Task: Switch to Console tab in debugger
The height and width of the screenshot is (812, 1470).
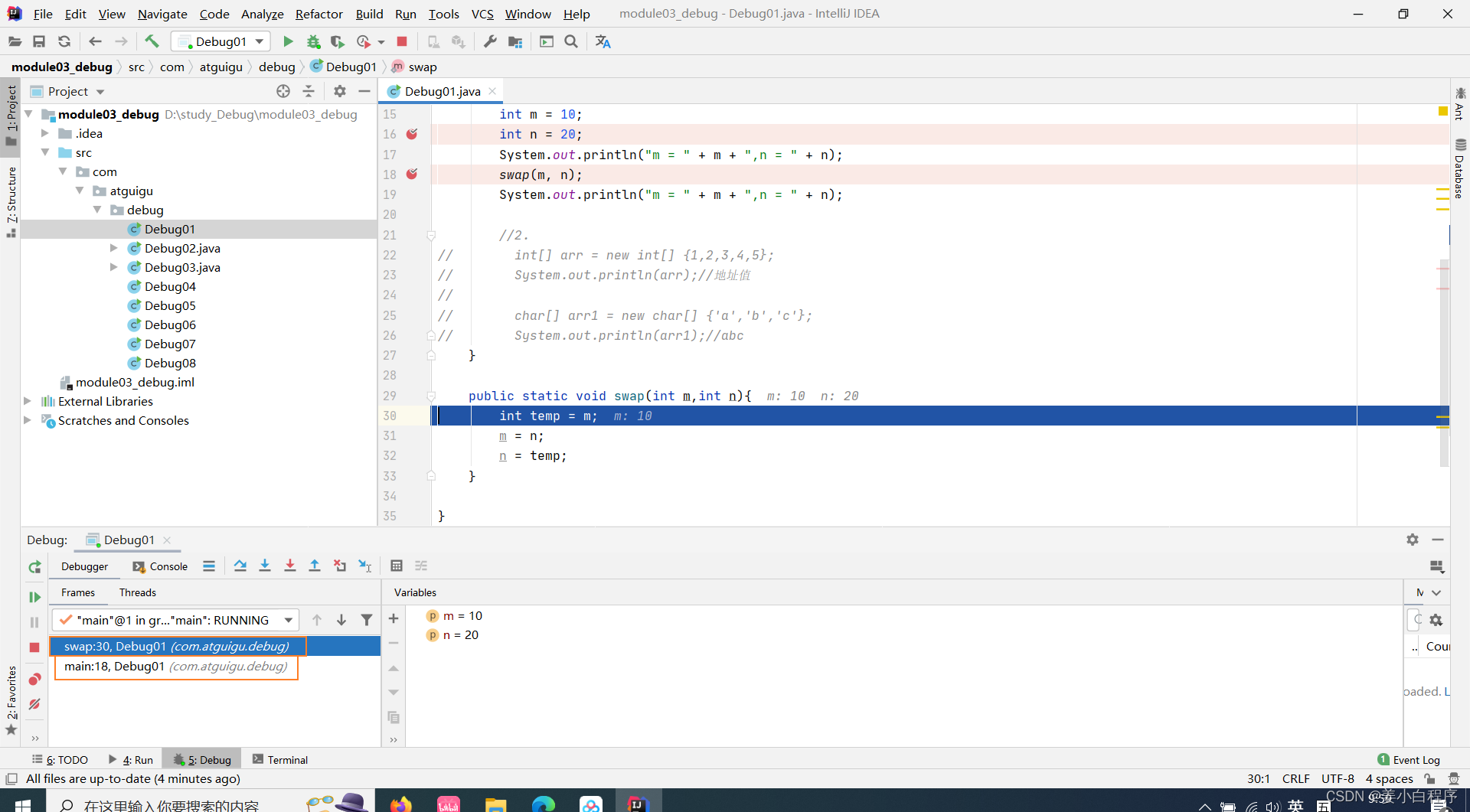Action: coord(160,566)
